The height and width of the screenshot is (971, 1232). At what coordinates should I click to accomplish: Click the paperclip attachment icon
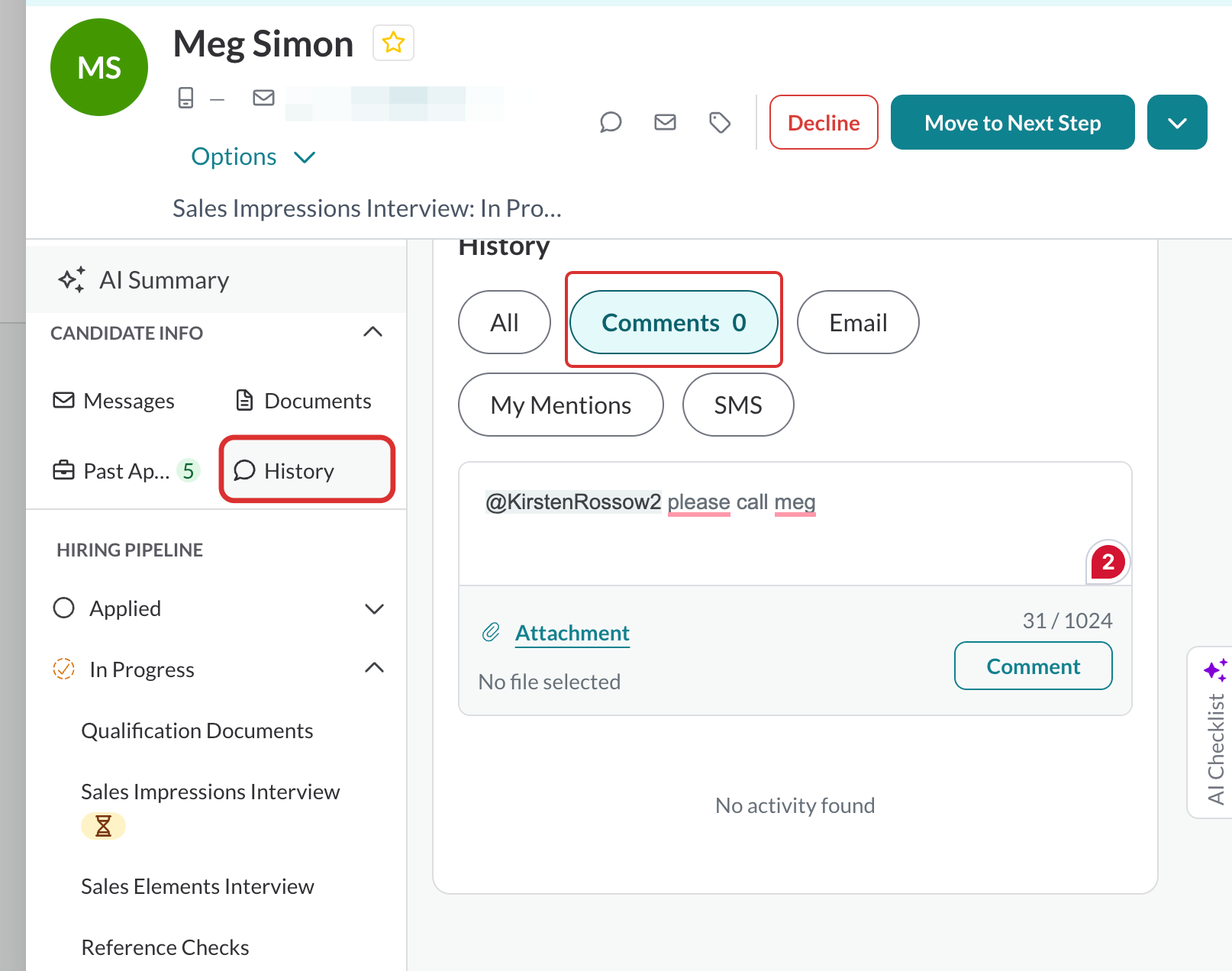(491, 632)
